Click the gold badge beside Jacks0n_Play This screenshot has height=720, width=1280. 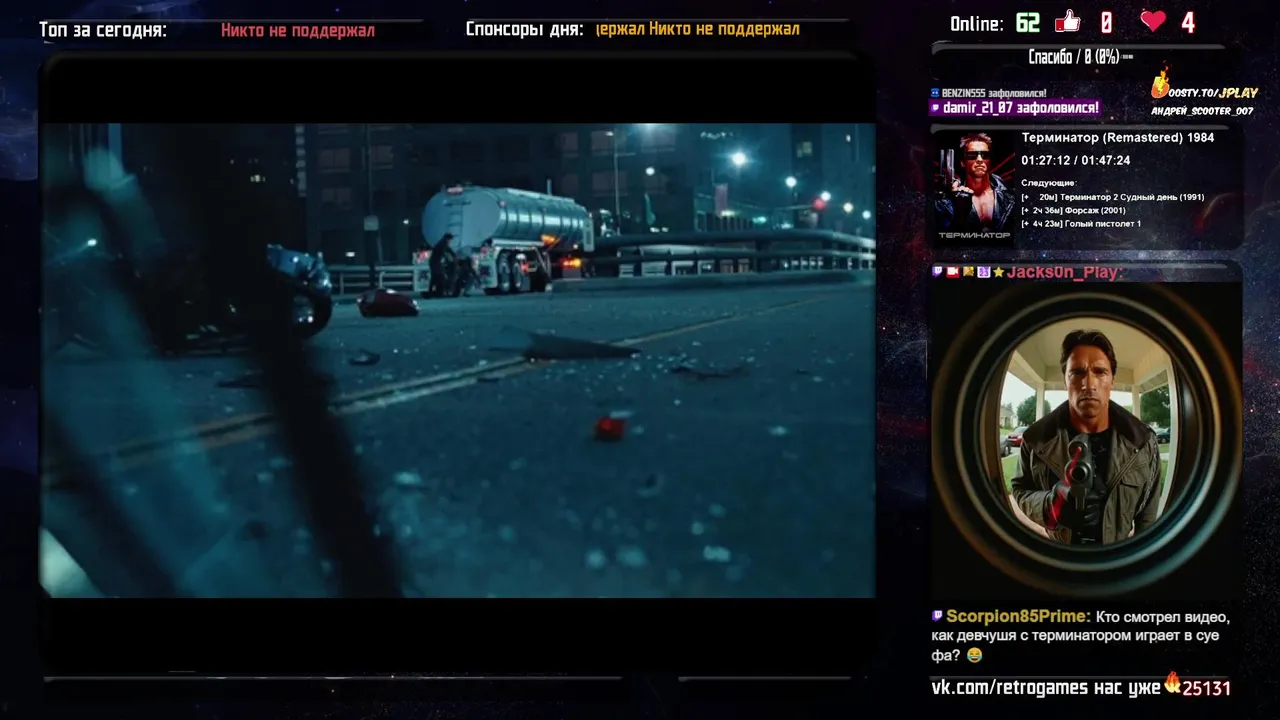[968, 272]
